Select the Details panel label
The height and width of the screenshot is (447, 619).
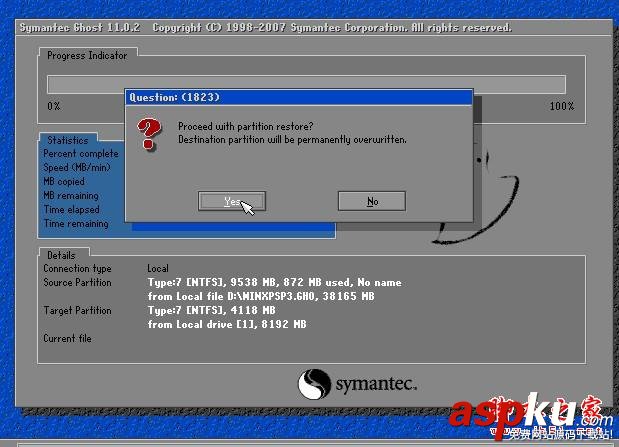click(61, 255)
